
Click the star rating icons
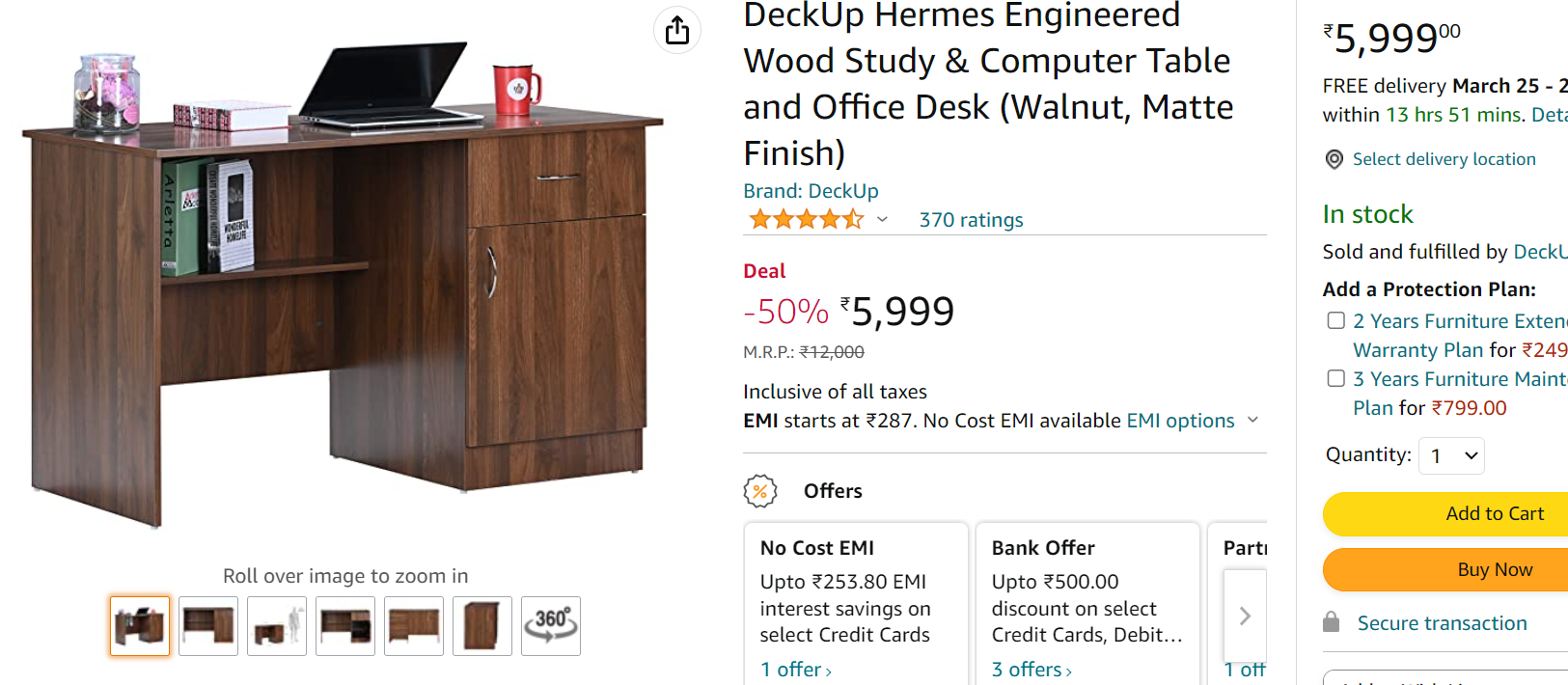pos(807,220)
